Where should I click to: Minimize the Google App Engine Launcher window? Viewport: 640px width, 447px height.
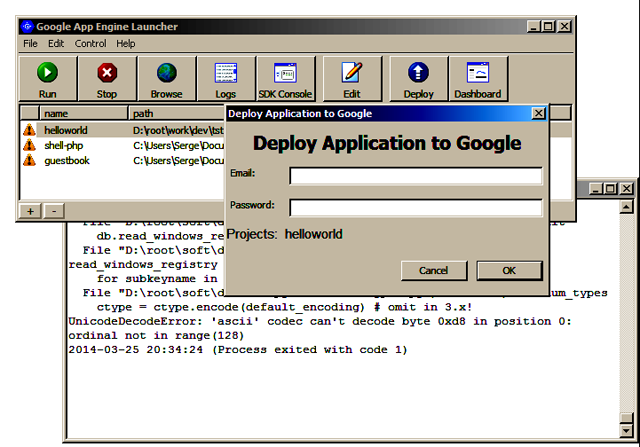(x=534, y=27)
